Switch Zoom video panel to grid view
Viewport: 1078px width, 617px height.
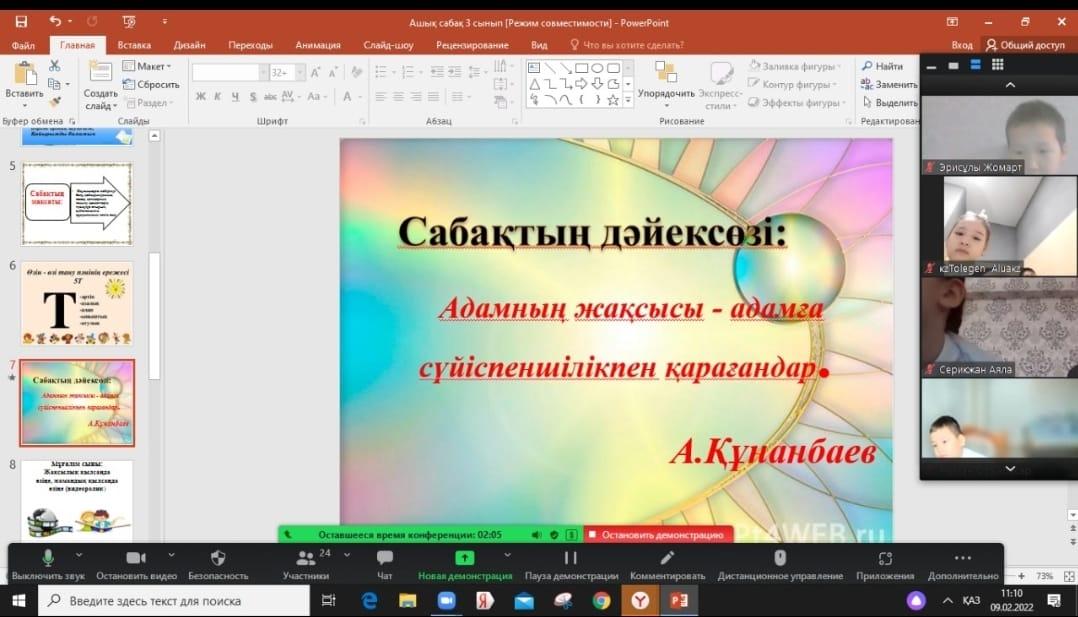point(998,65)
